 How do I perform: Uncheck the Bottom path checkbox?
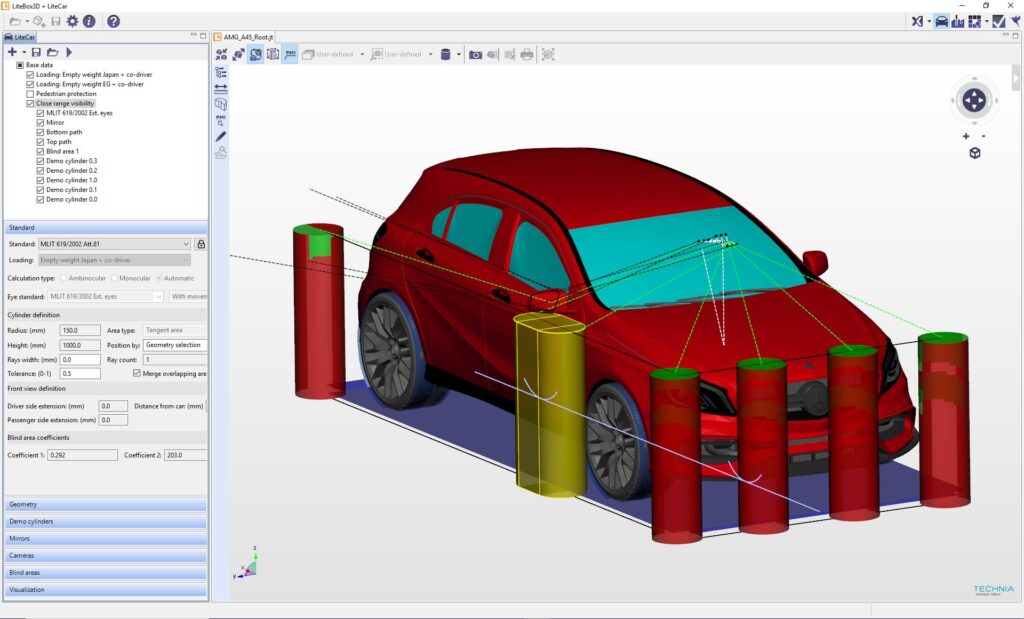point(40,132)
